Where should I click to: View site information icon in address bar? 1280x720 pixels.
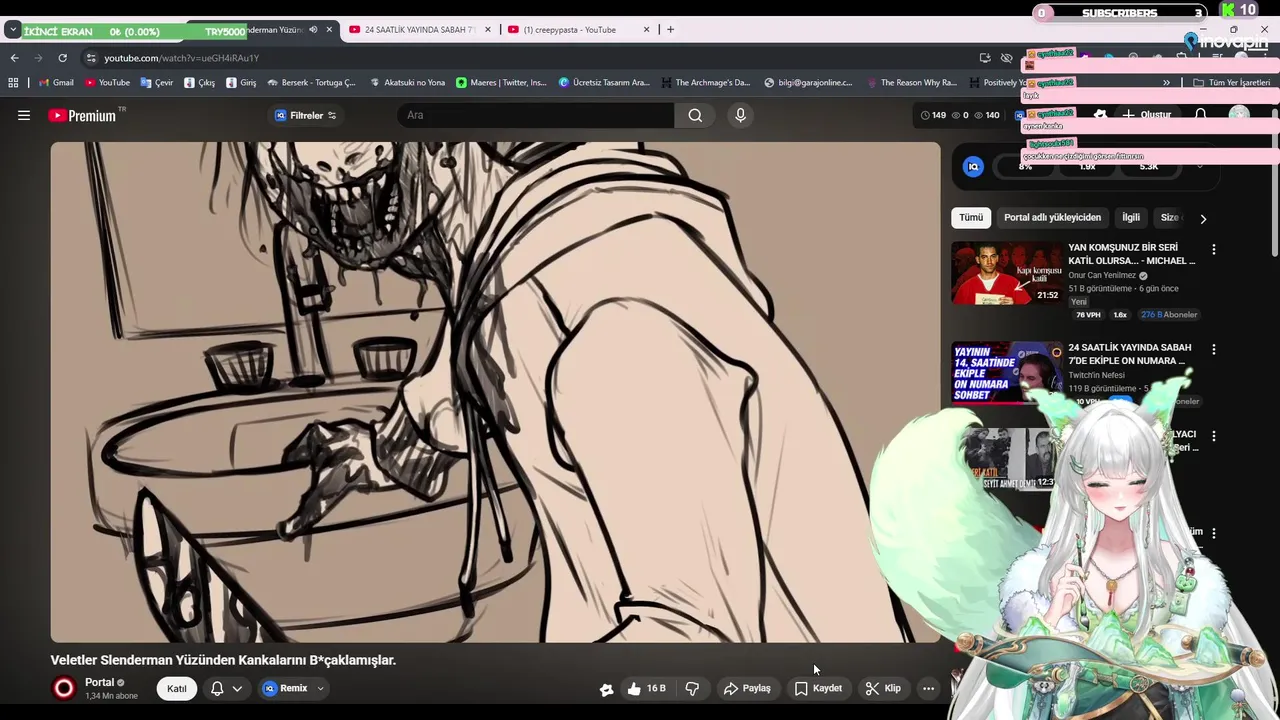click(x=92, y=58)
